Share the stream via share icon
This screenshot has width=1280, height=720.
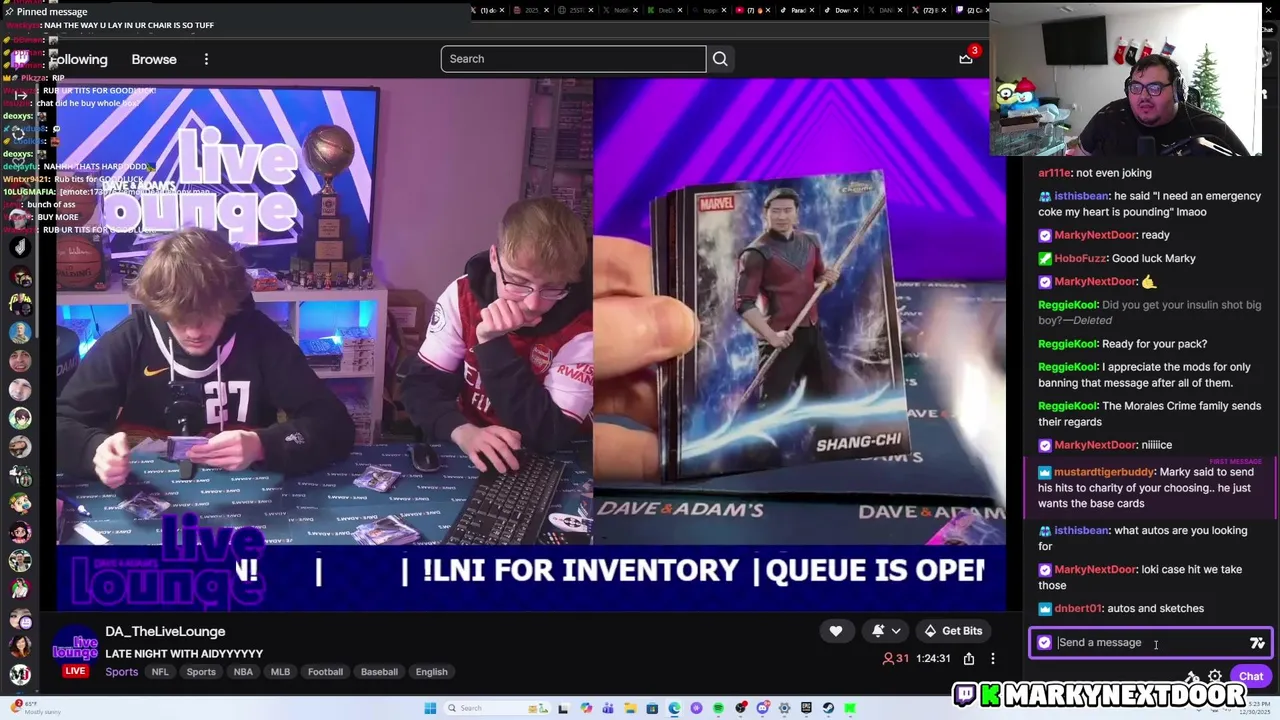pyautogui.click(x=969, y=659)
